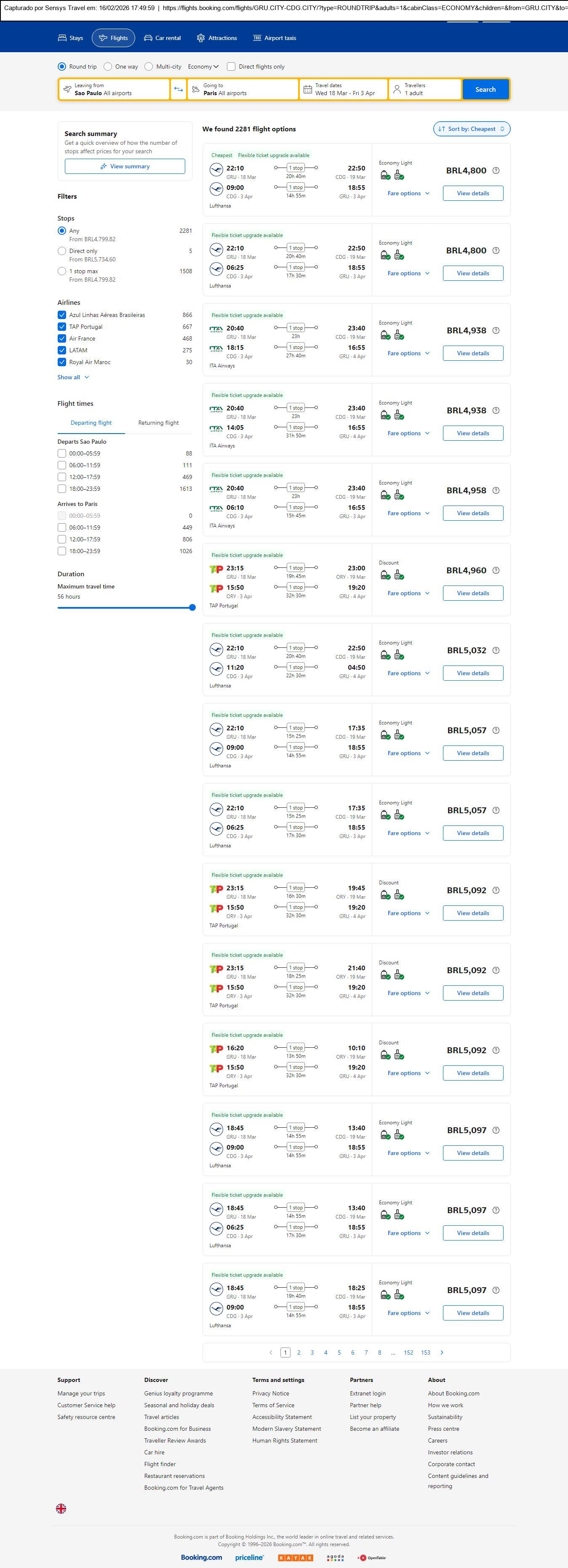Go to next results page arrow
The width and height of the screenshot is (568, 1568).
(441, 1352)
